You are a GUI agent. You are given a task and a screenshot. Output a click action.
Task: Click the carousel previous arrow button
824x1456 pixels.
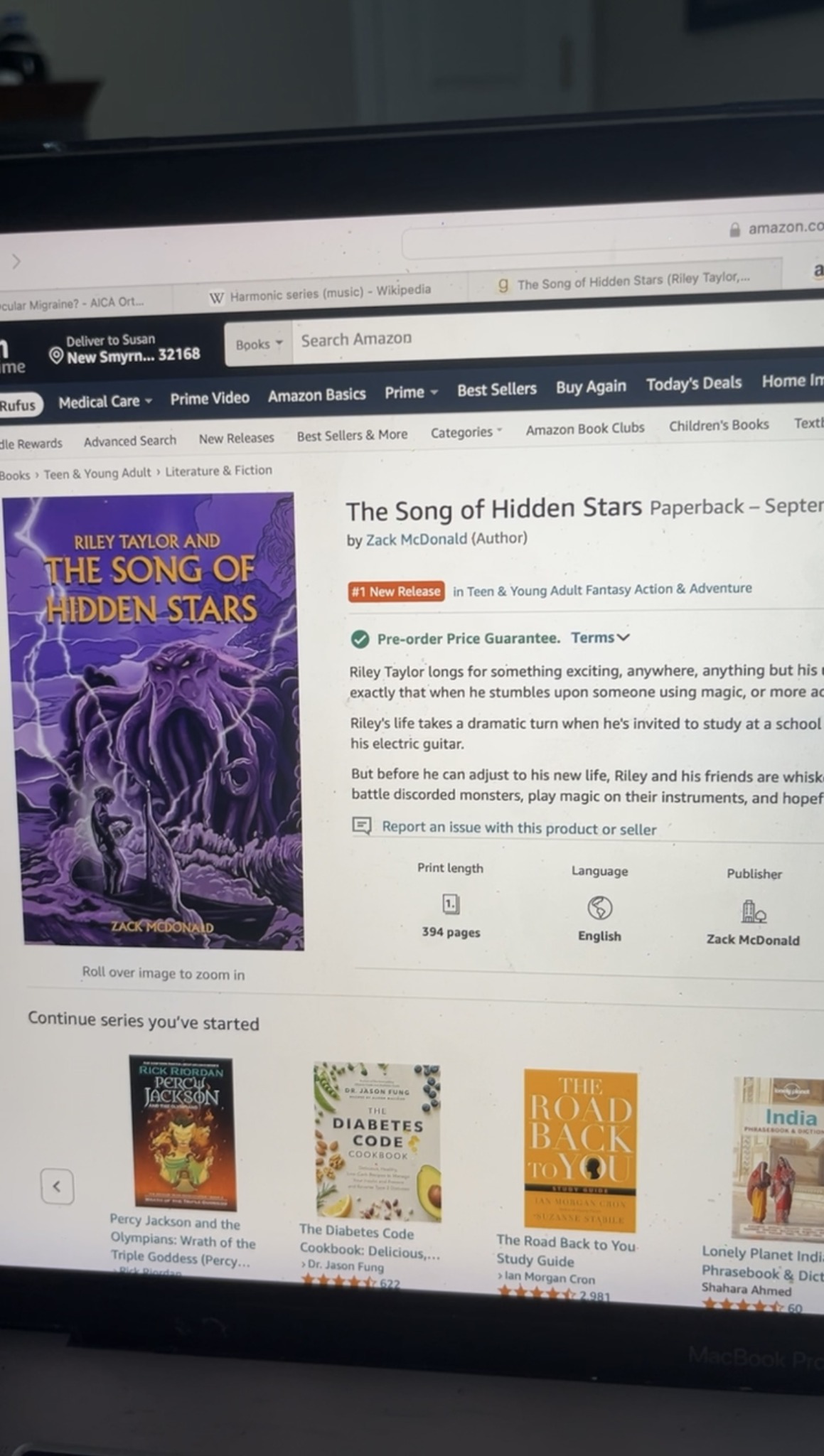[57, 1186]
